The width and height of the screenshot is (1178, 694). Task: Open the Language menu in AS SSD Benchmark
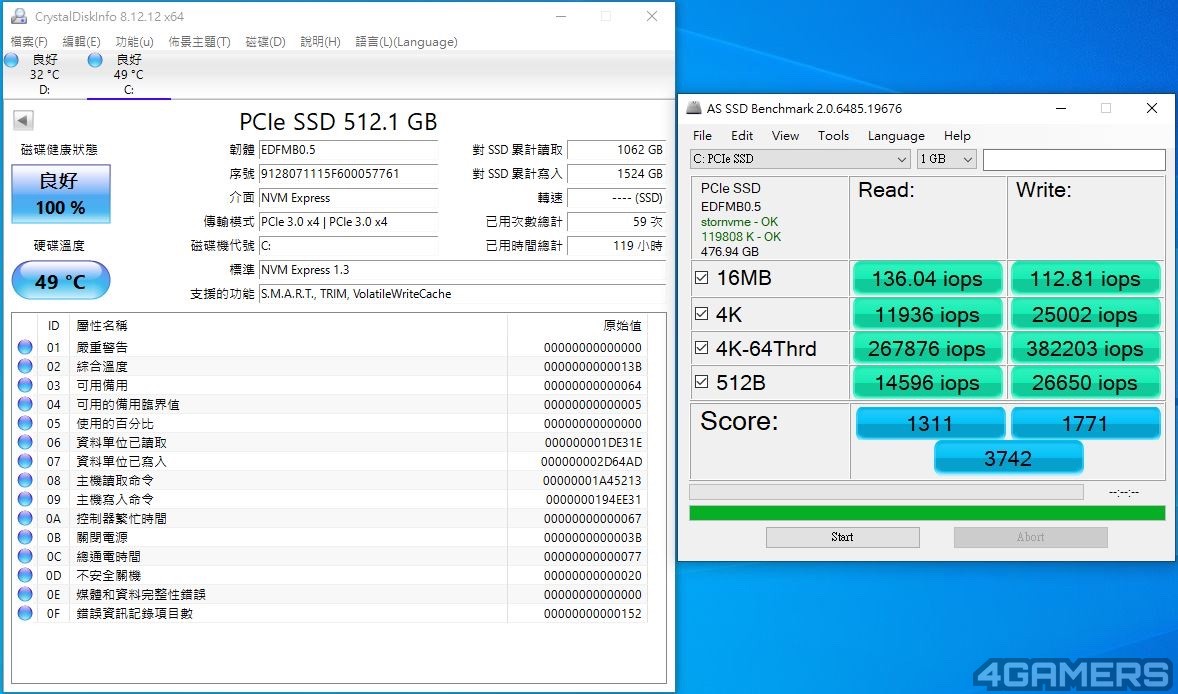(x=896, y=136)
